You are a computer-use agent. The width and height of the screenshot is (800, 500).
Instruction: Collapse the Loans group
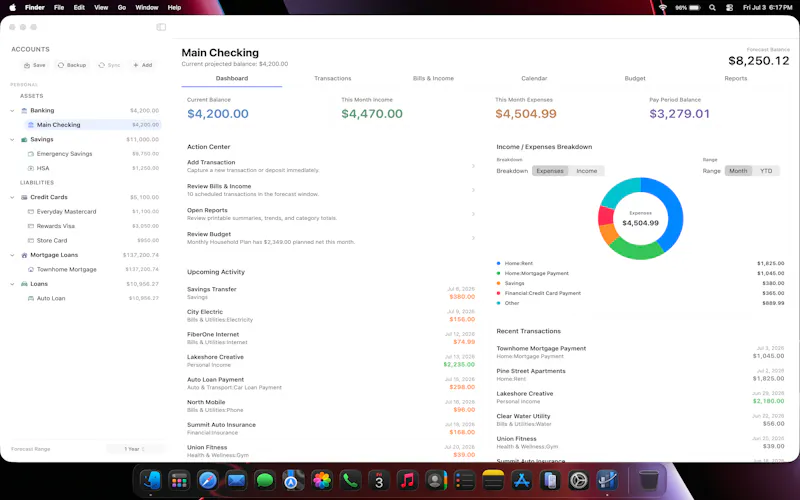click(12, 284)
